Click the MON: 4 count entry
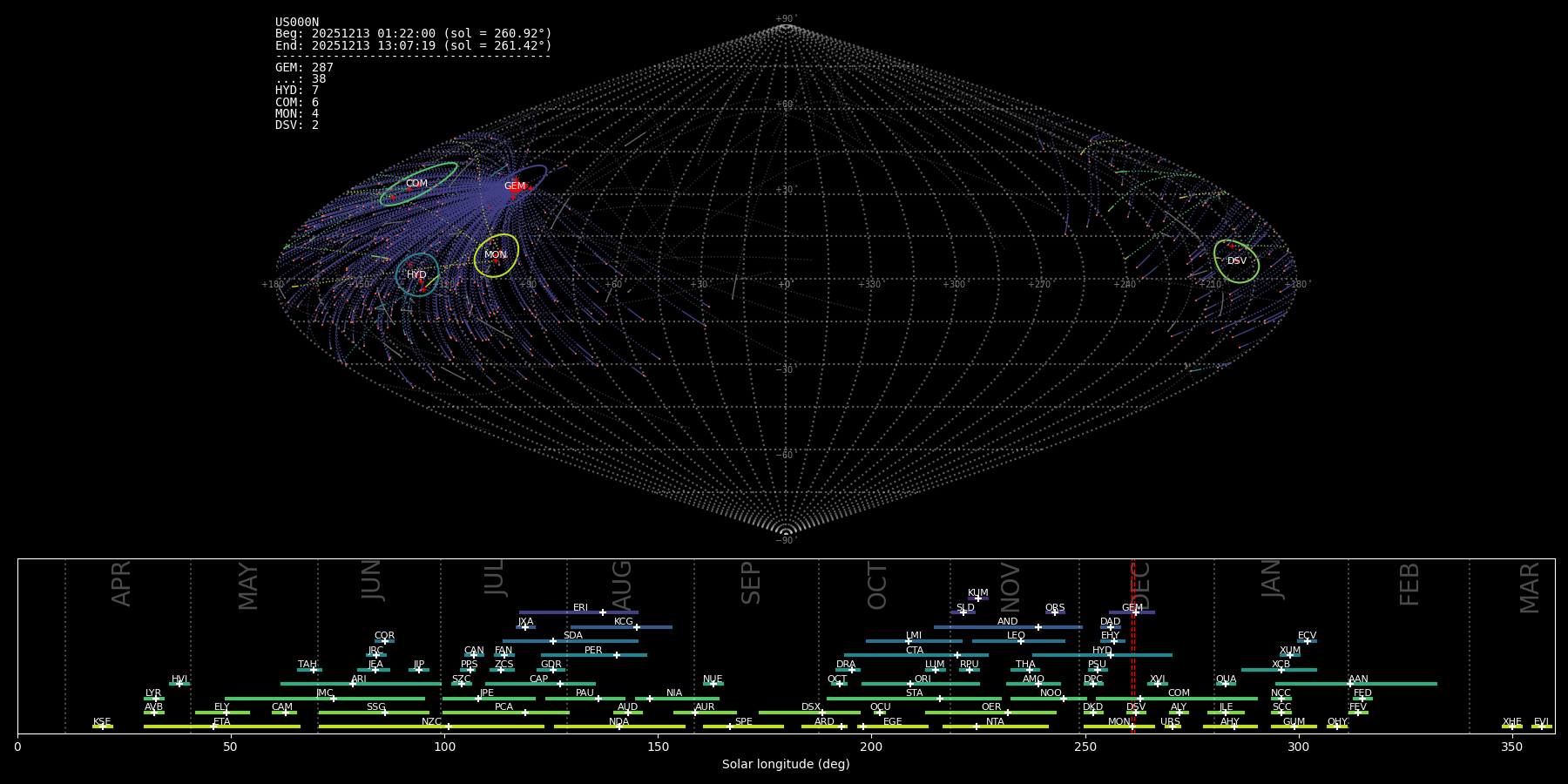The width and height of the screenshot is (1568, 784). pyautogui.click(x=297, y=113)
